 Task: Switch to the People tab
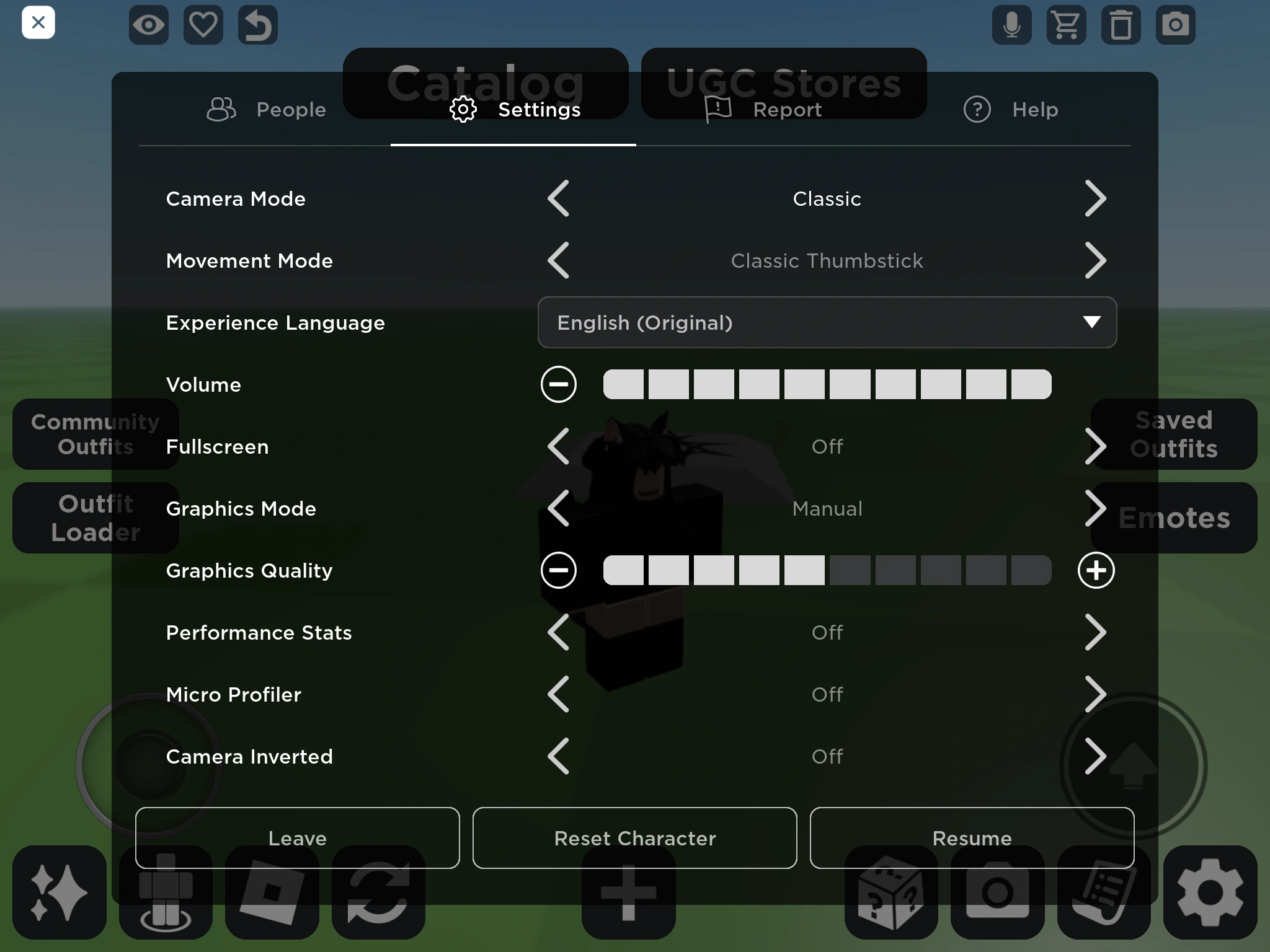(265, 109)
